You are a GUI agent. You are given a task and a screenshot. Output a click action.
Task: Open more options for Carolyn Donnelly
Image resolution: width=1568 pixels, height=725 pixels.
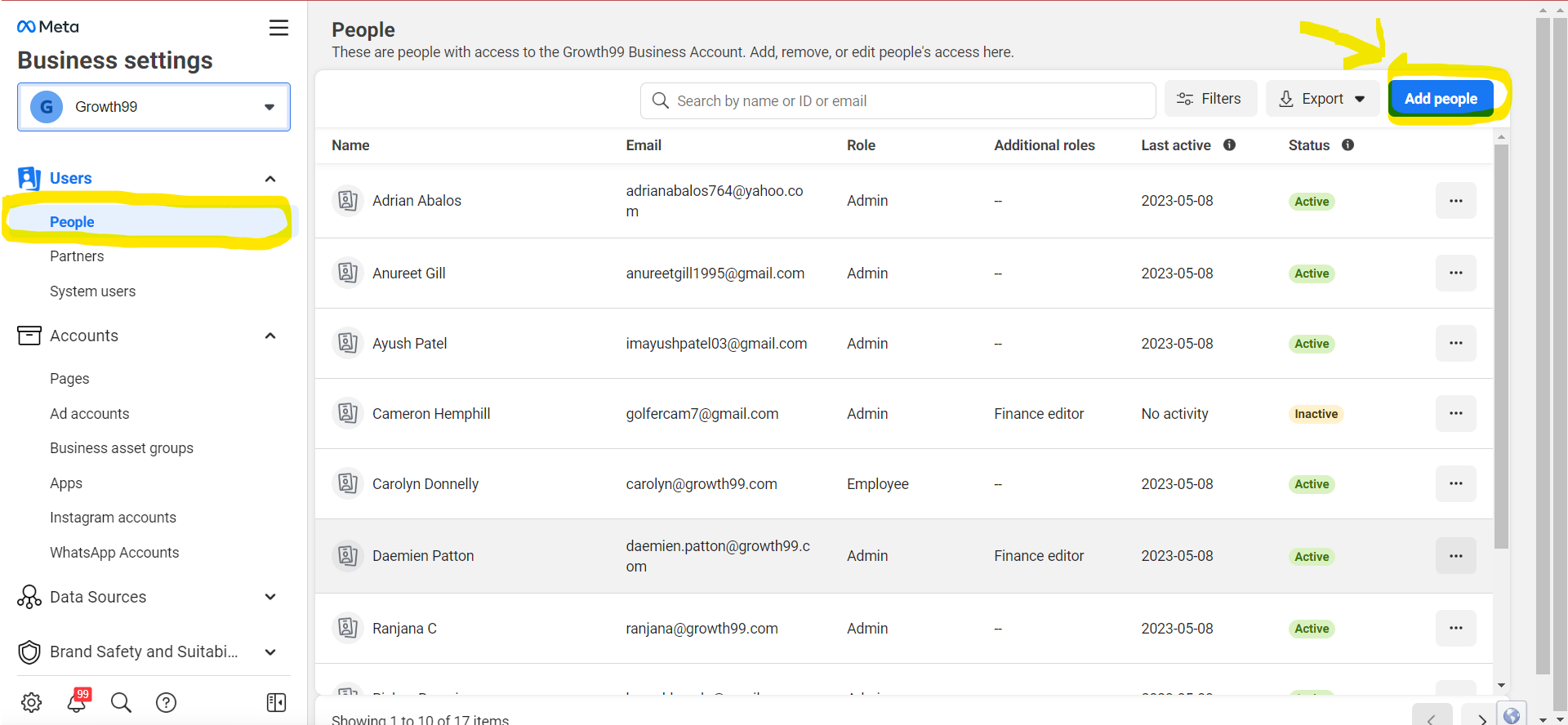(1456, 483)
